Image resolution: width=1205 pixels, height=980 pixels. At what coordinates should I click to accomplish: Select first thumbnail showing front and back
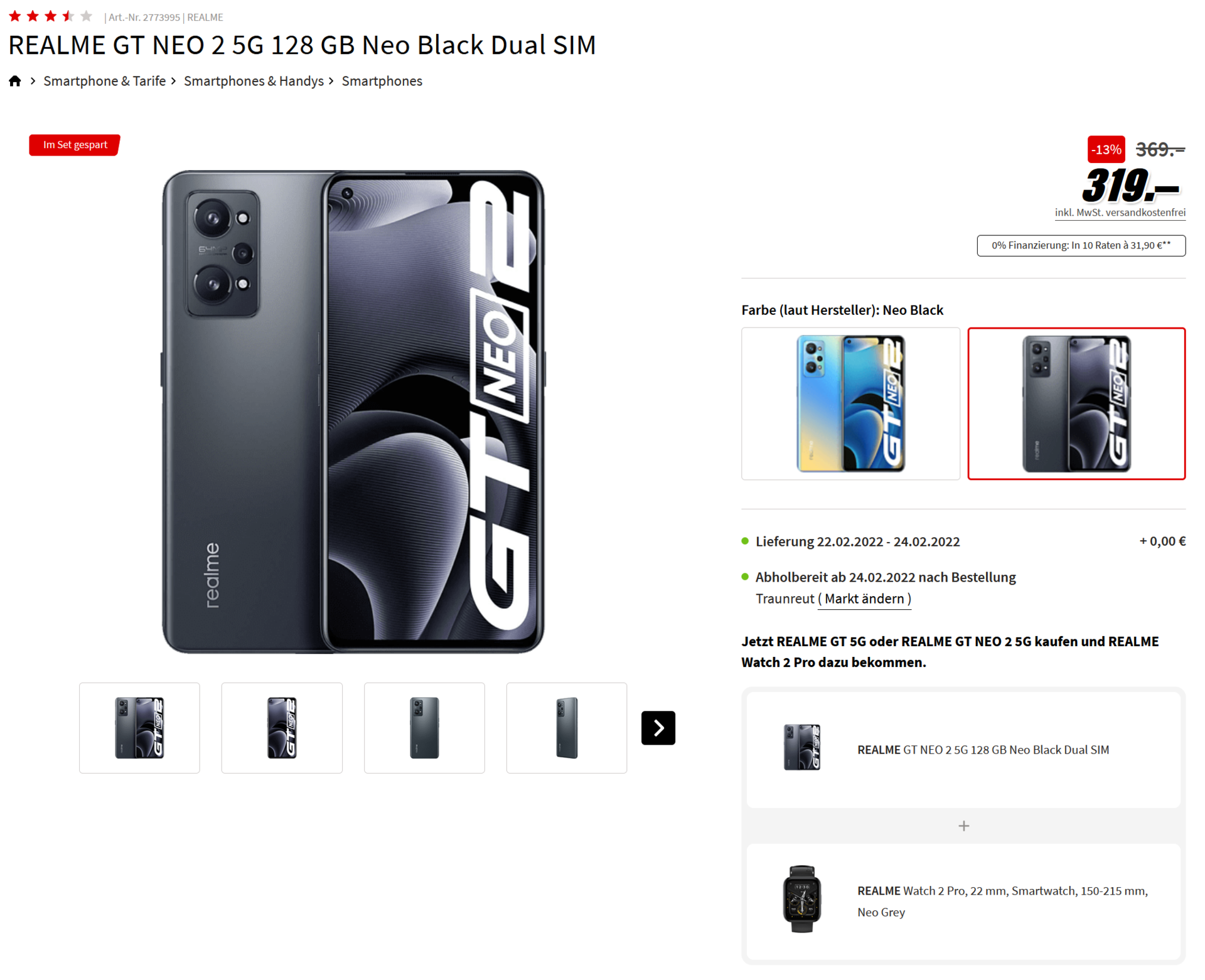[139, 728]
